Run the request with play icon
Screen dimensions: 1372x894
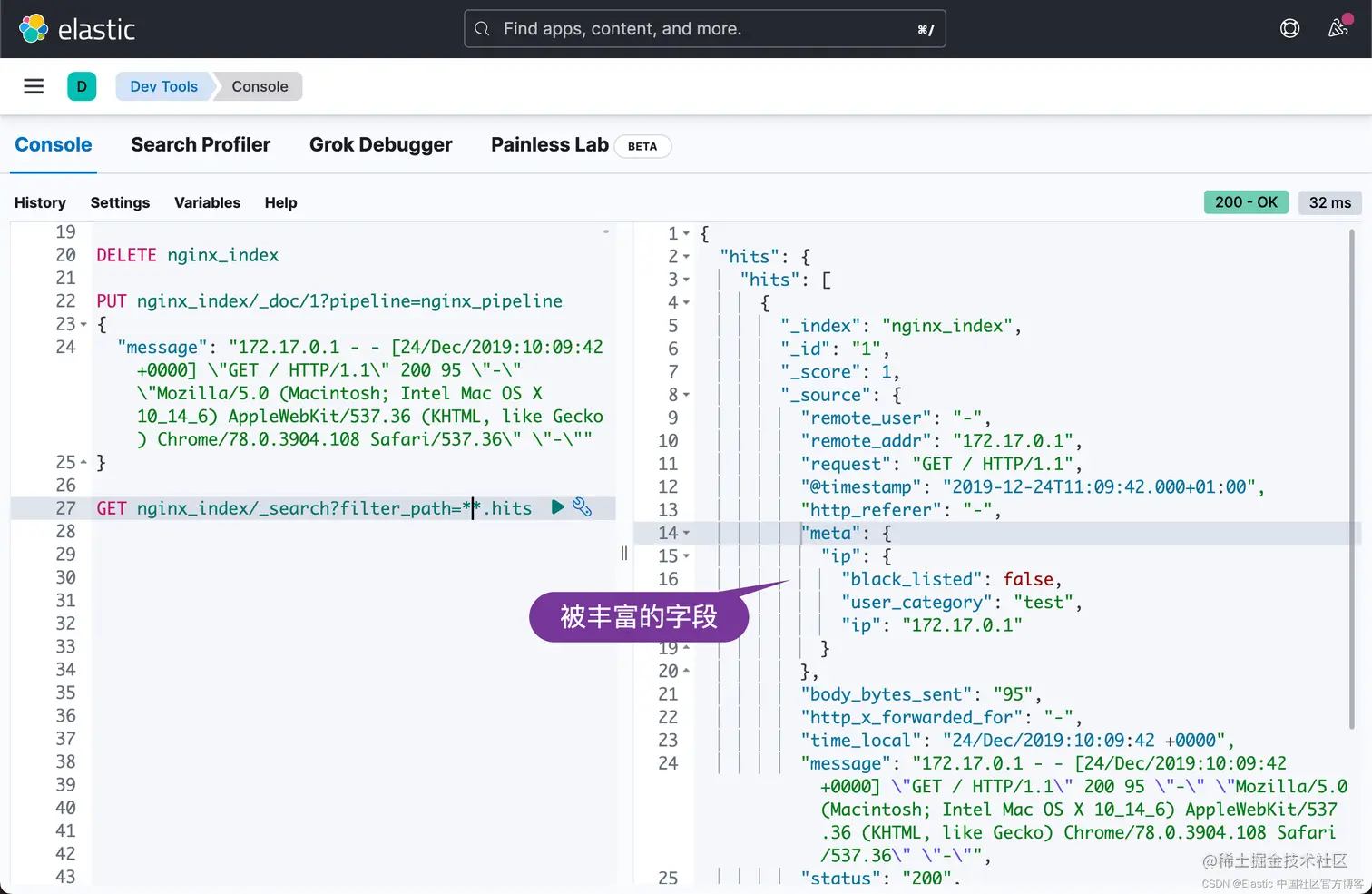coord(557,507)
